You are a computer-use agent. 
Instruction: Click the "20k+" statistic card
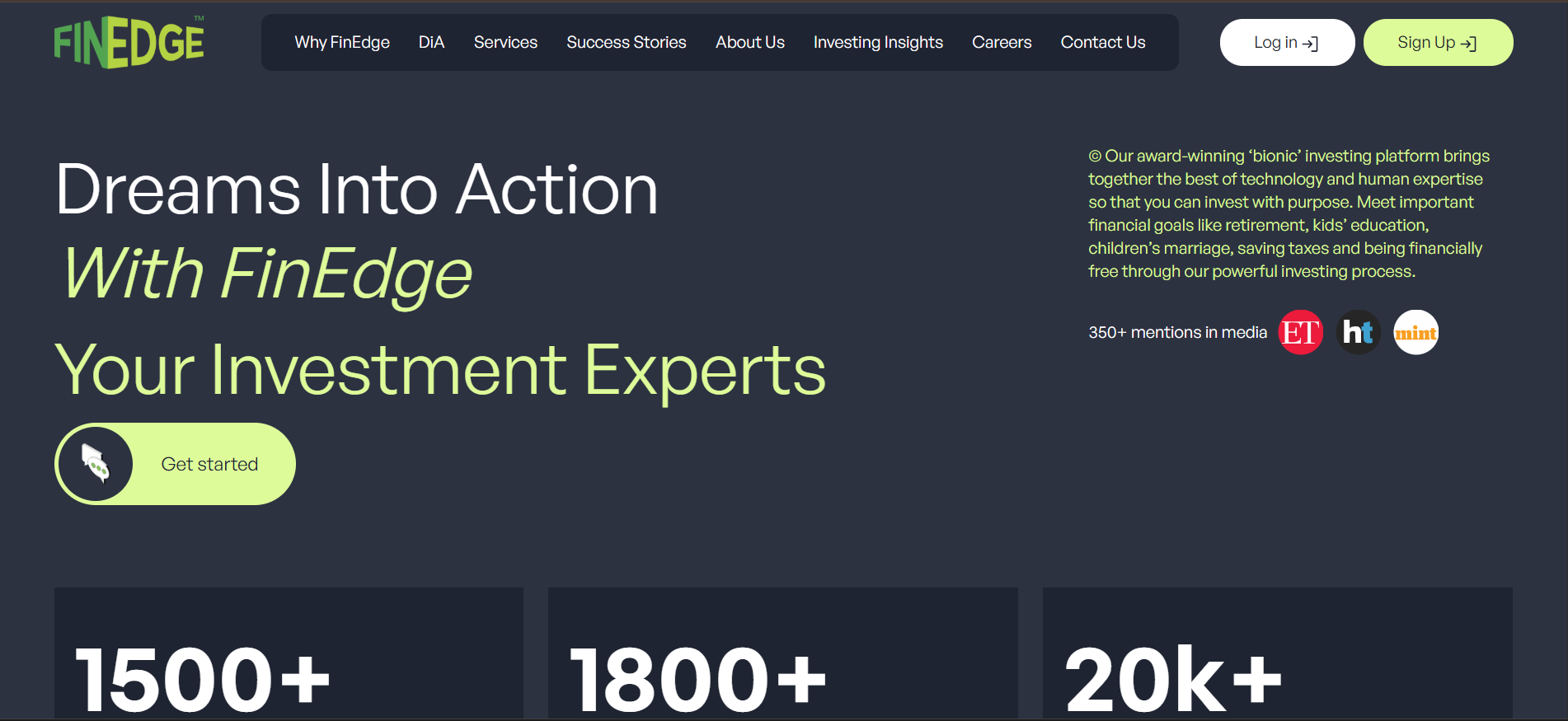[1278, 653]
